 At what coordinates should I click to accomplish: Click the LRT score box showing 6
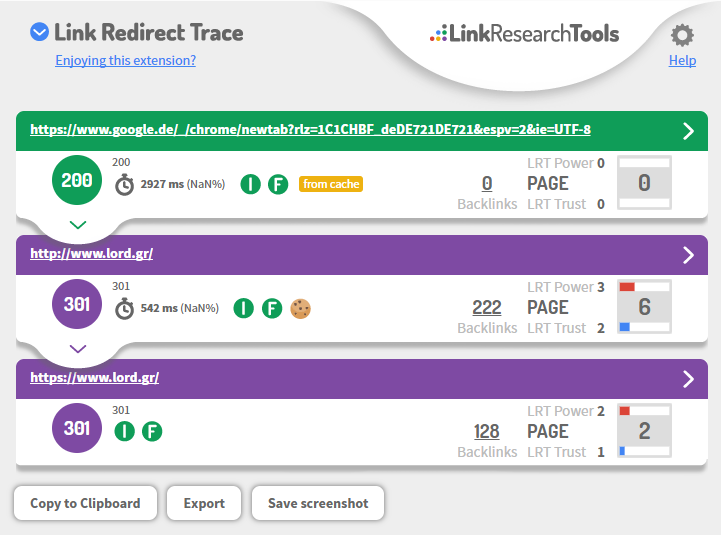[x=644, y=306]
